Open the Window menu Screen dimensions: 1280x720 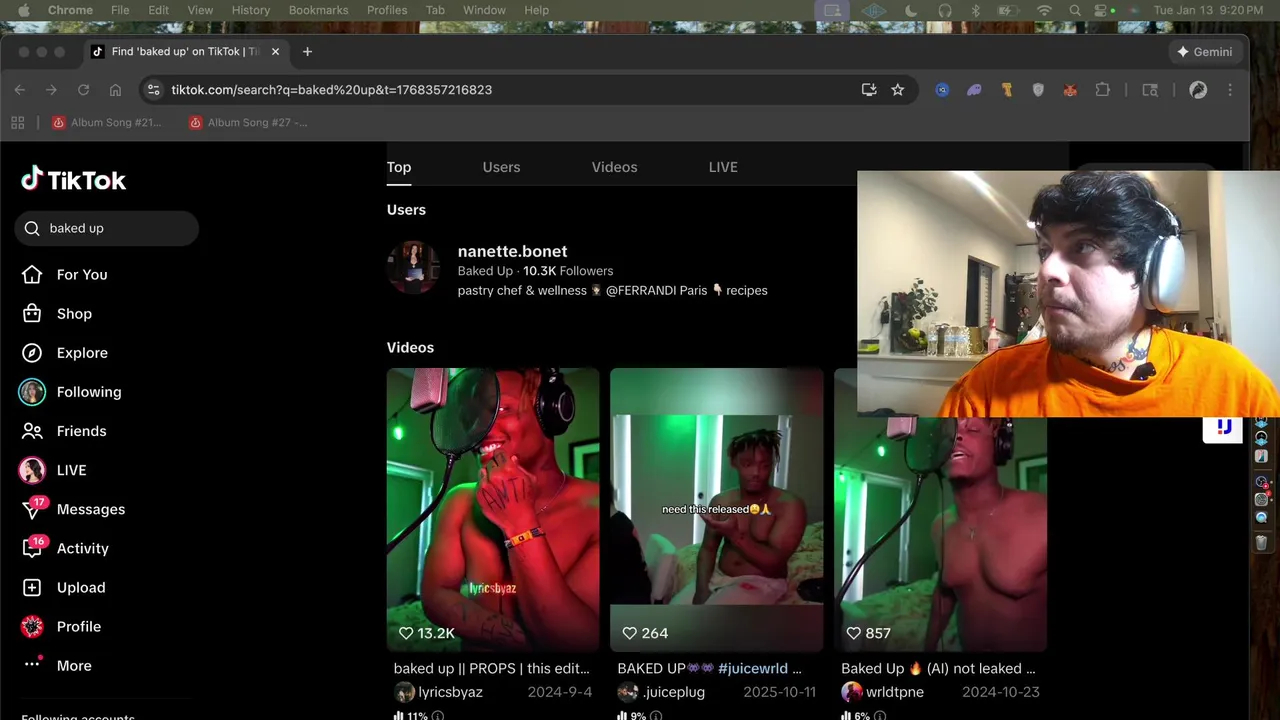[x=484, y=10]
